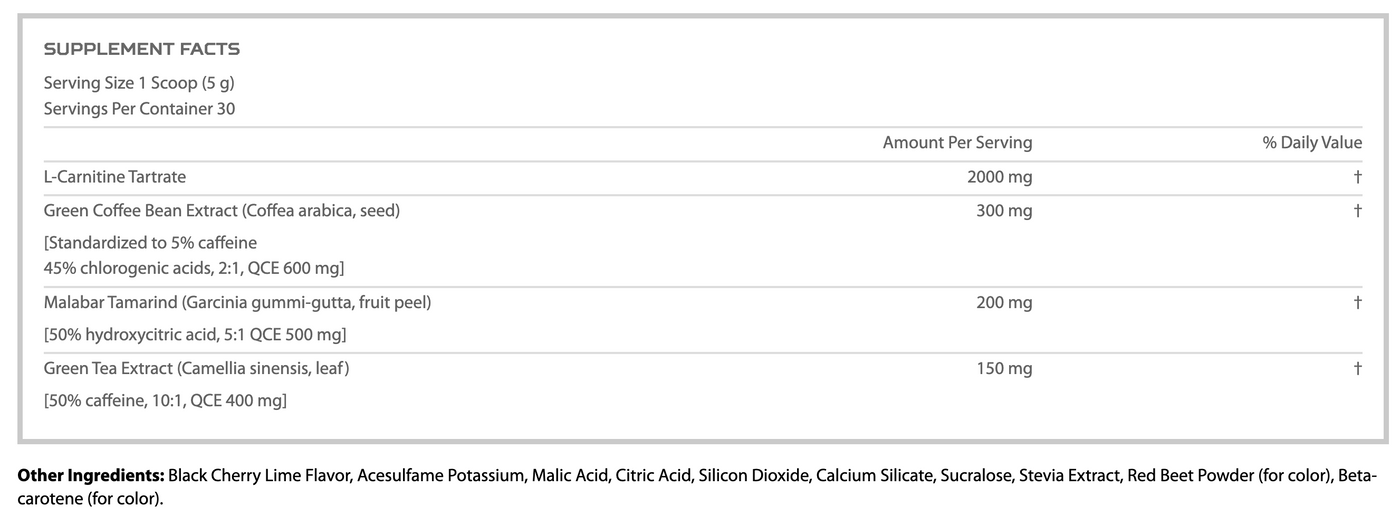Image resolution: width=1400 pixels, height=516 pixels.
Task: Click the 45% chlorogenic acids detail line
Action: pyautogui.click(x=194, y=267)
